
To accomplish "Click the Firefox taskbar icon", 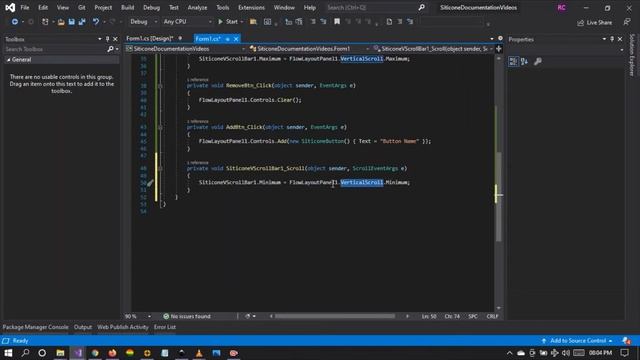I will click(112, 353).
